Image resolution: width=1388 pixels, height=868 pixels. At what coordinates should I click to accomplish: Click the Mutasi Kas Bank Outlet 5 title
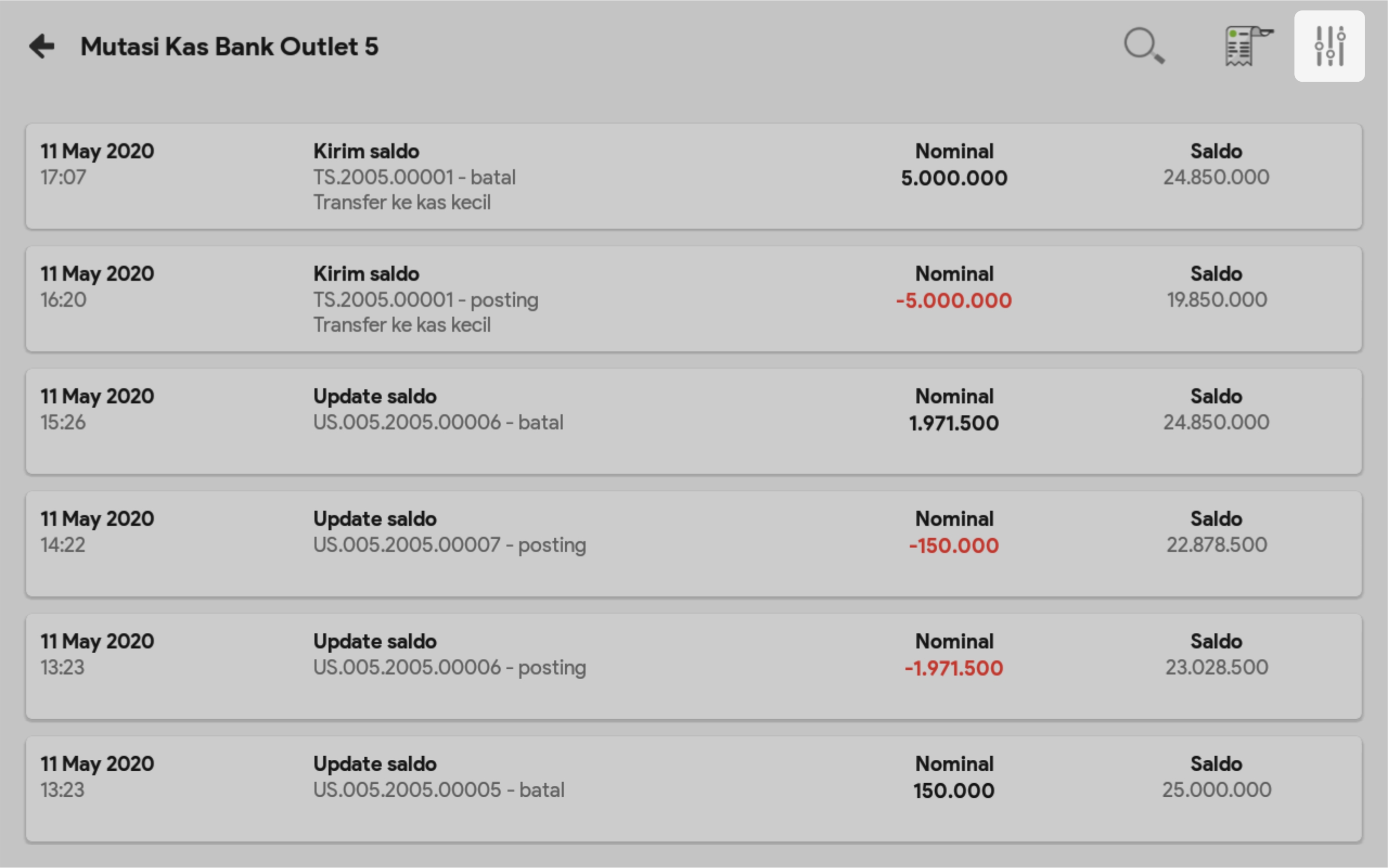pos(229,46)
